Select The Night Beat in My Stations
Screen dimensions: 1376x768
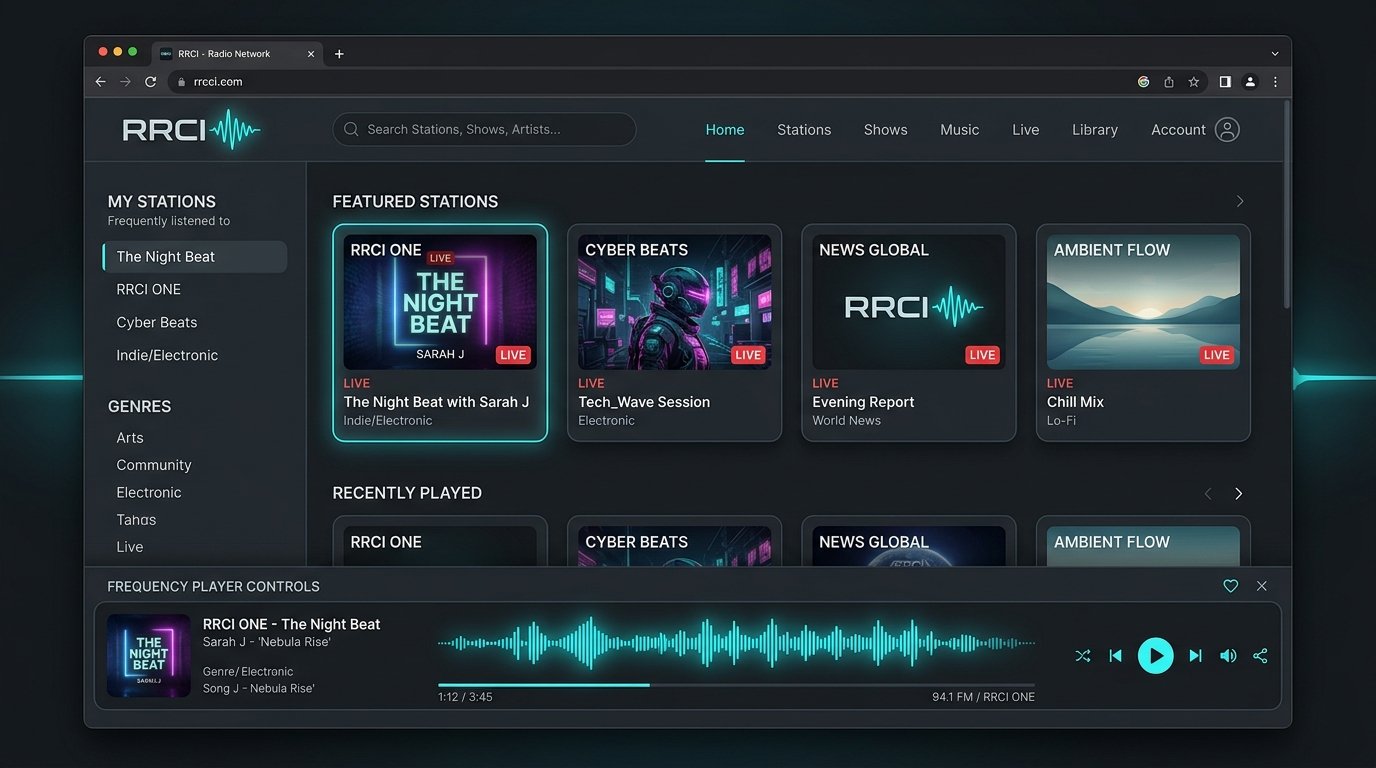tap(195, 257)
